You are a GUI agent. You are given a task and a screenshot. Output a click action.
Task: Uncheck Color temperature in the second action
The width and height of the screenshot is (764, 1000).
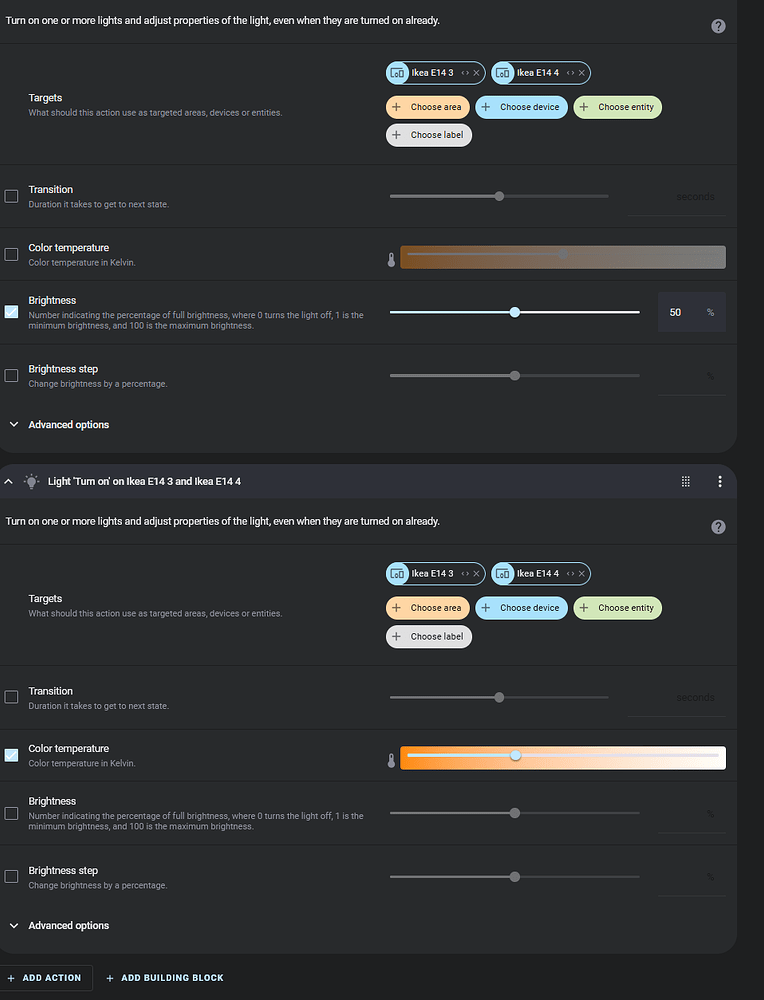11,755
